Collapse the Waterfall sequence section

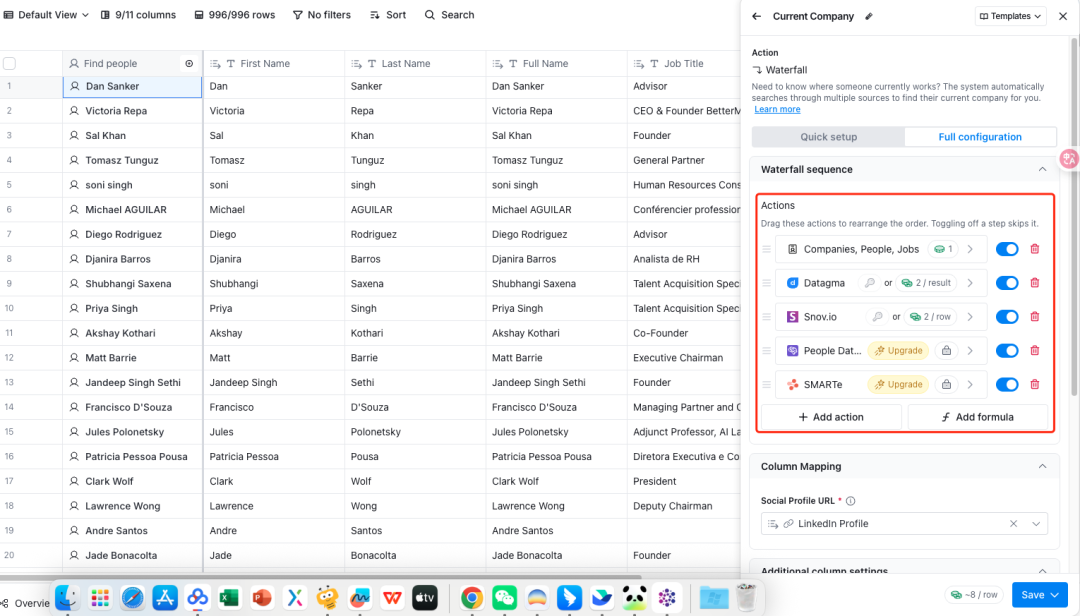coord(1042,170)
